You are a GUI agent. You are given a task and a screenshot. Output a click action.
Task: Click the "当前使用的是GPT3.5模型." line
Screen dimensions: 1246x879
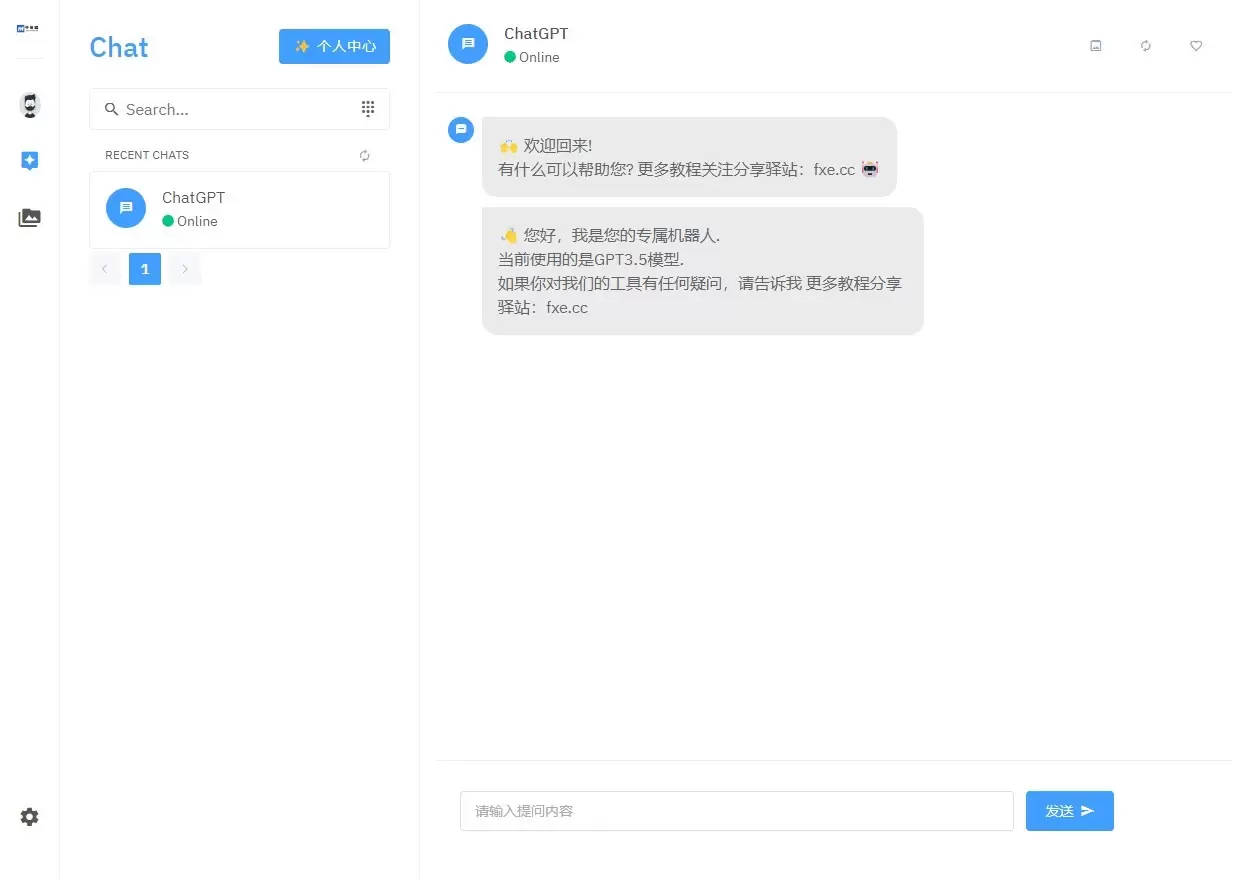click(x=591, y=260)
